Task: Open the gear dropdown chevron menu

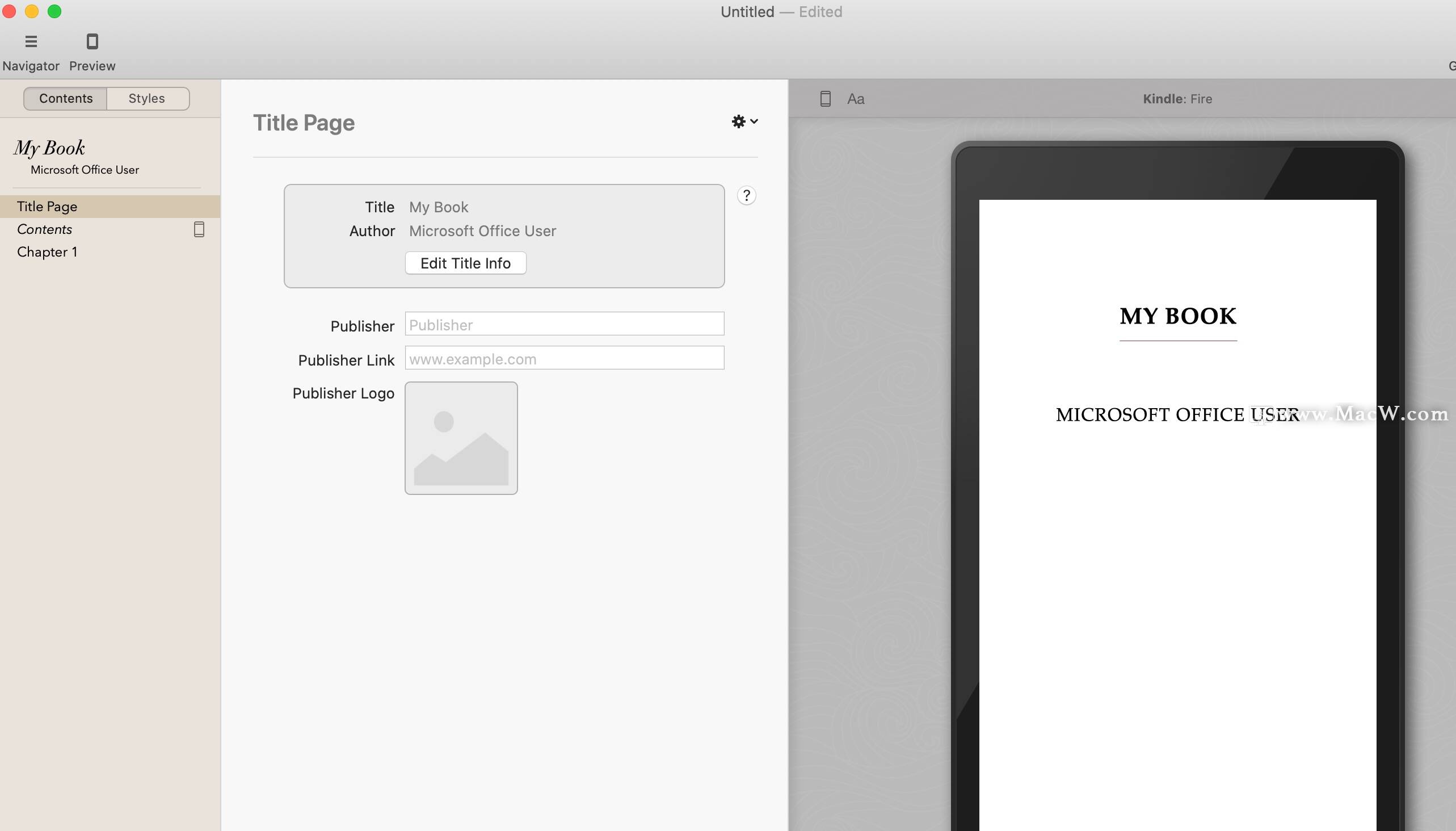Action: coord(754,121)
